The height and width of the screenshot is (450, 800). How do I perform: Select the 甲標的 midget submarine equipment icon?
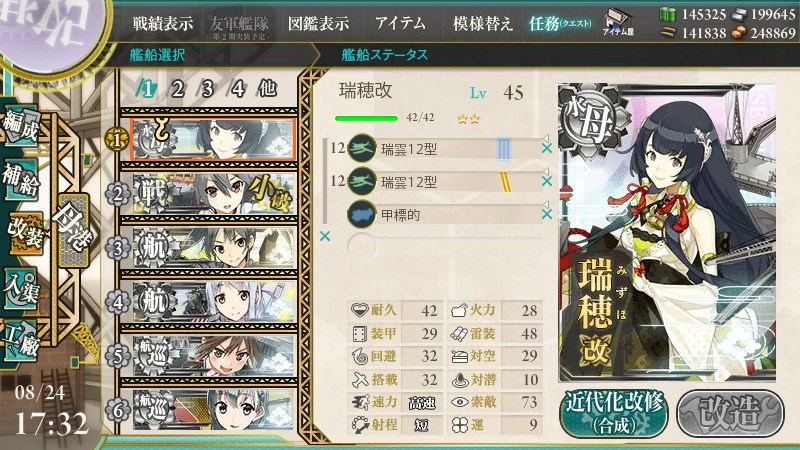362,214
